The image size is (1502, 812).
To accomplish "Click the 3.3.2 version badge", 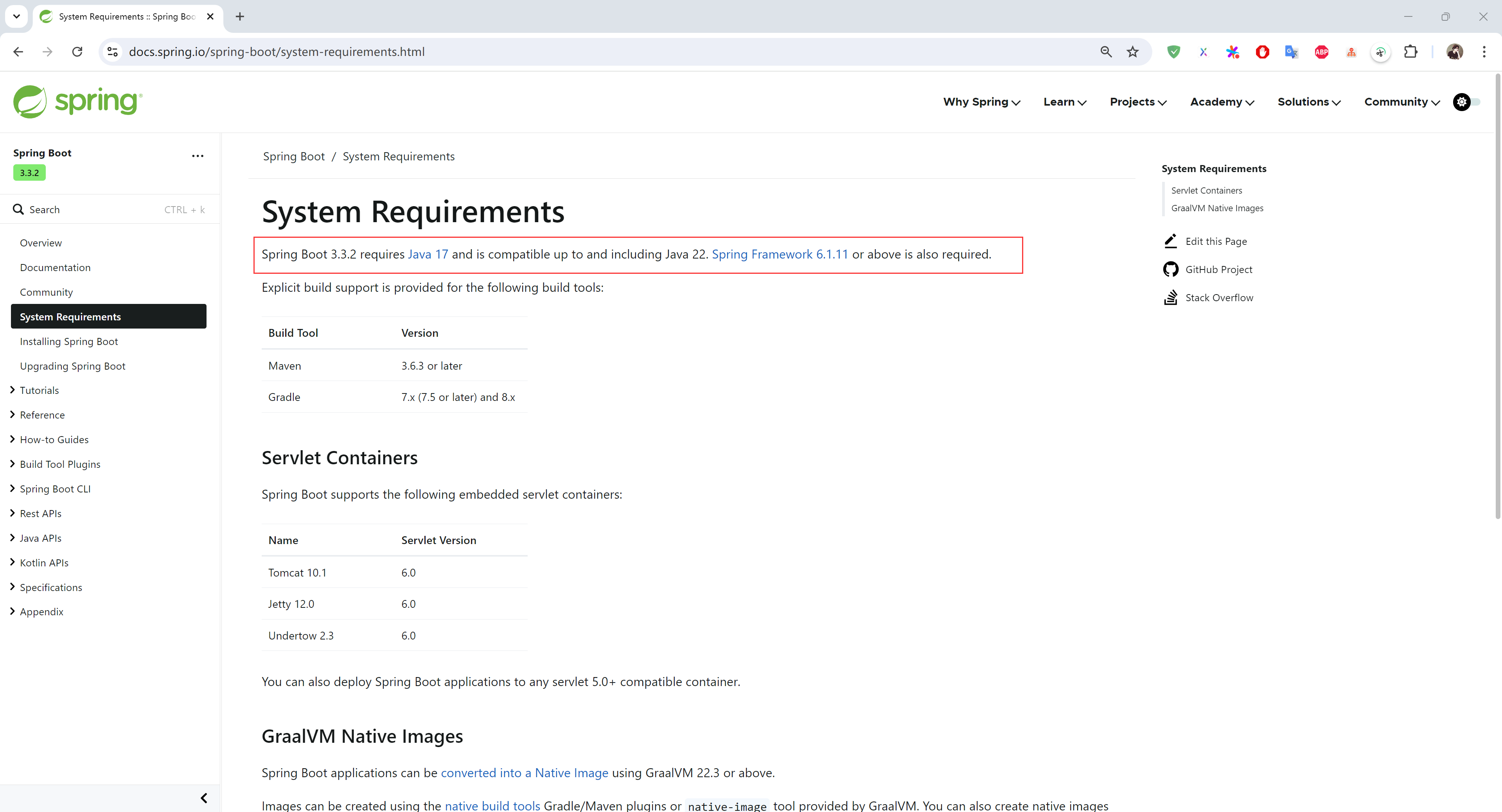I will (29, 172).
